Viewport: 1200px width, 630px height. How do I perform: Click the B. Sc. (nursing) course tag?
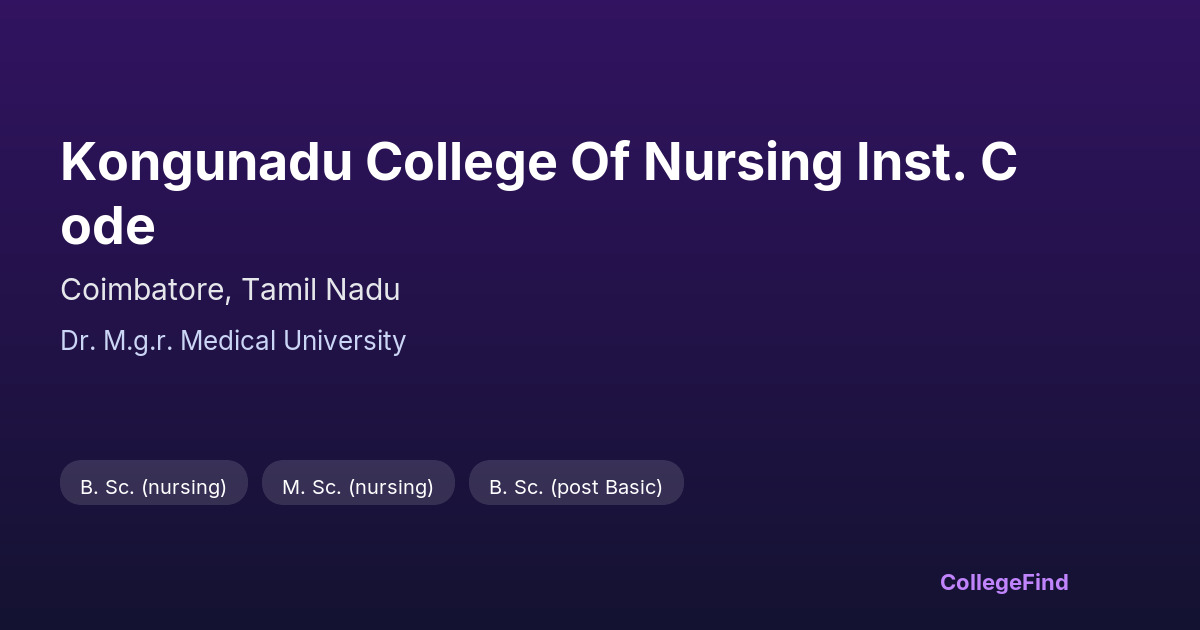(x=153, y=487)
